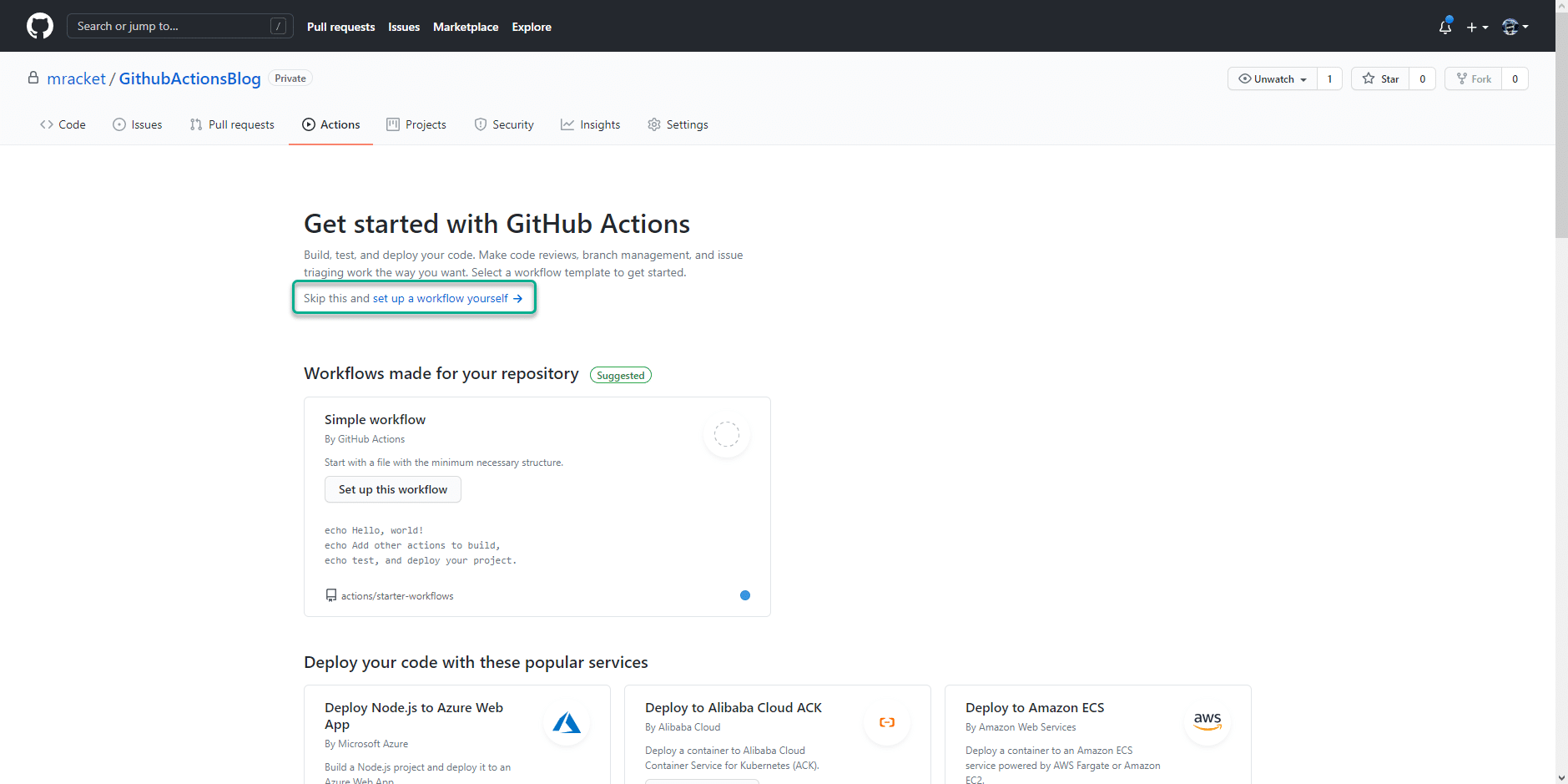Click the private lock icon by repo name
The height and width of the screenshot is (784, 1568).
pos(33,78)
